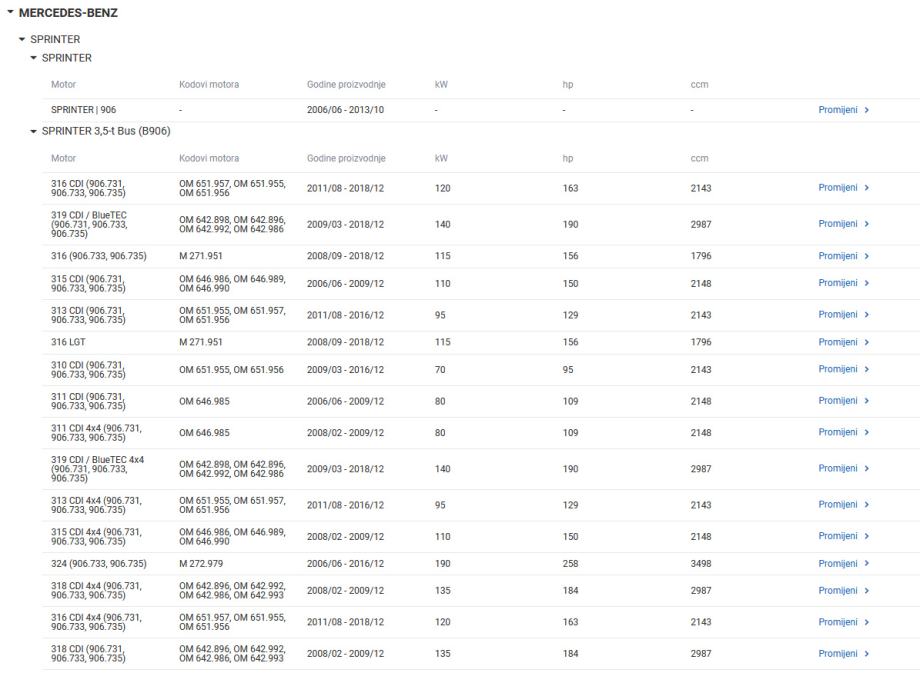Click Promijeni for 313 CDI 4x4 row
Viewport: 920px width, 673px height.
tap(843, 505)
